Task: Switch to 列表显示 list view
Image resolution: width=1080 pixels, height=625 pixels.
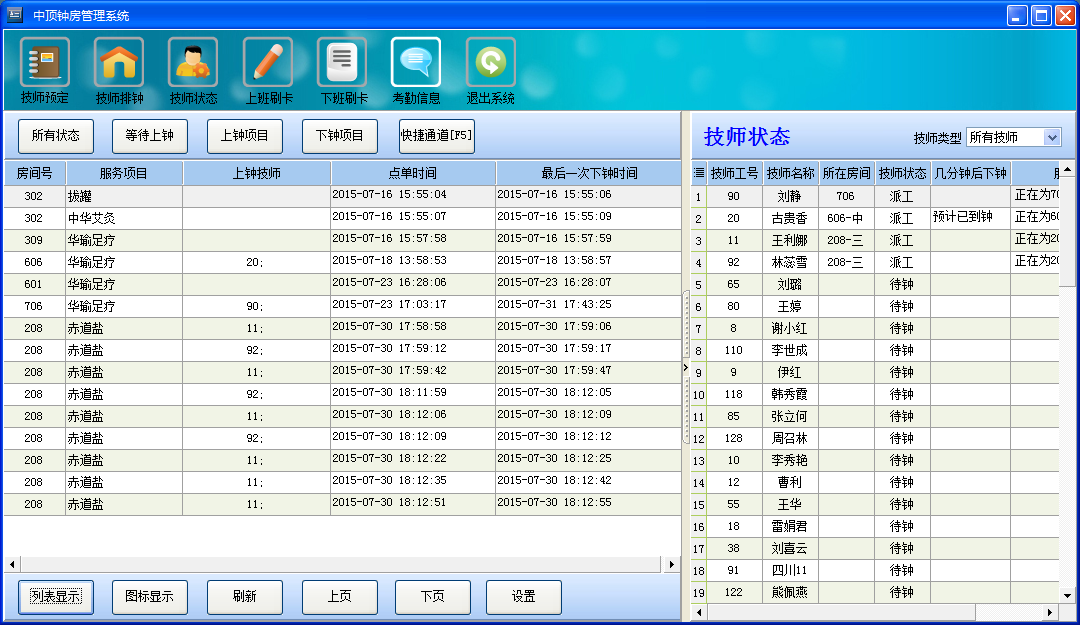Action: (x=56, y=597)
